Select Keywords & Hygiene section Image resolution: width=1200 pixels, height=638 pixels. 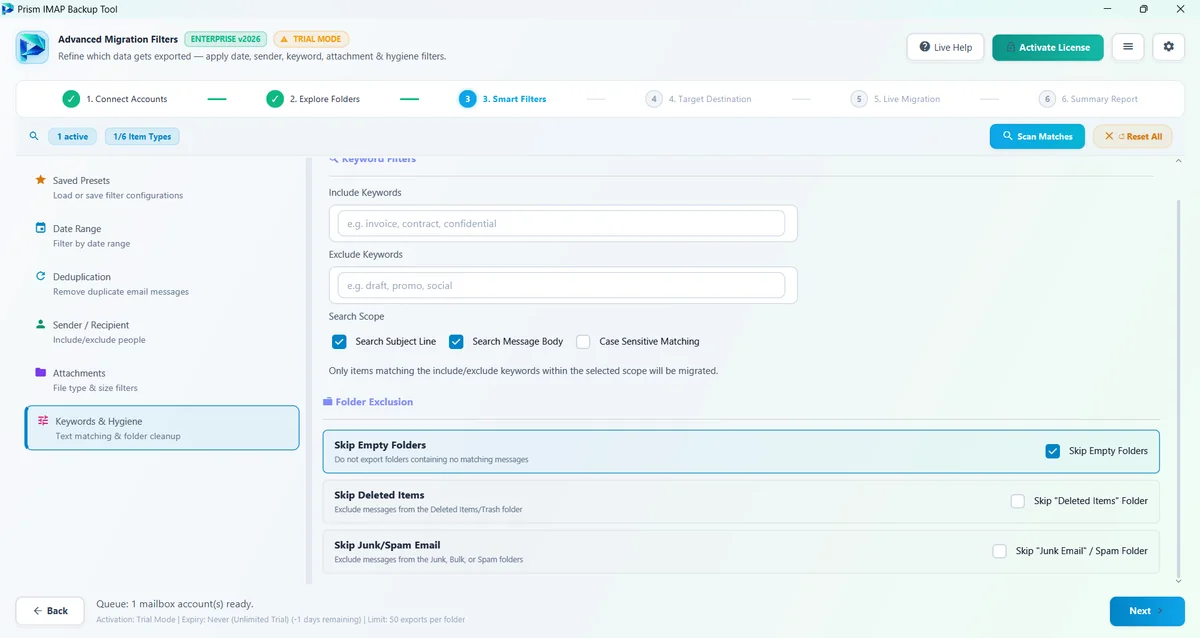tap(162, 428)
